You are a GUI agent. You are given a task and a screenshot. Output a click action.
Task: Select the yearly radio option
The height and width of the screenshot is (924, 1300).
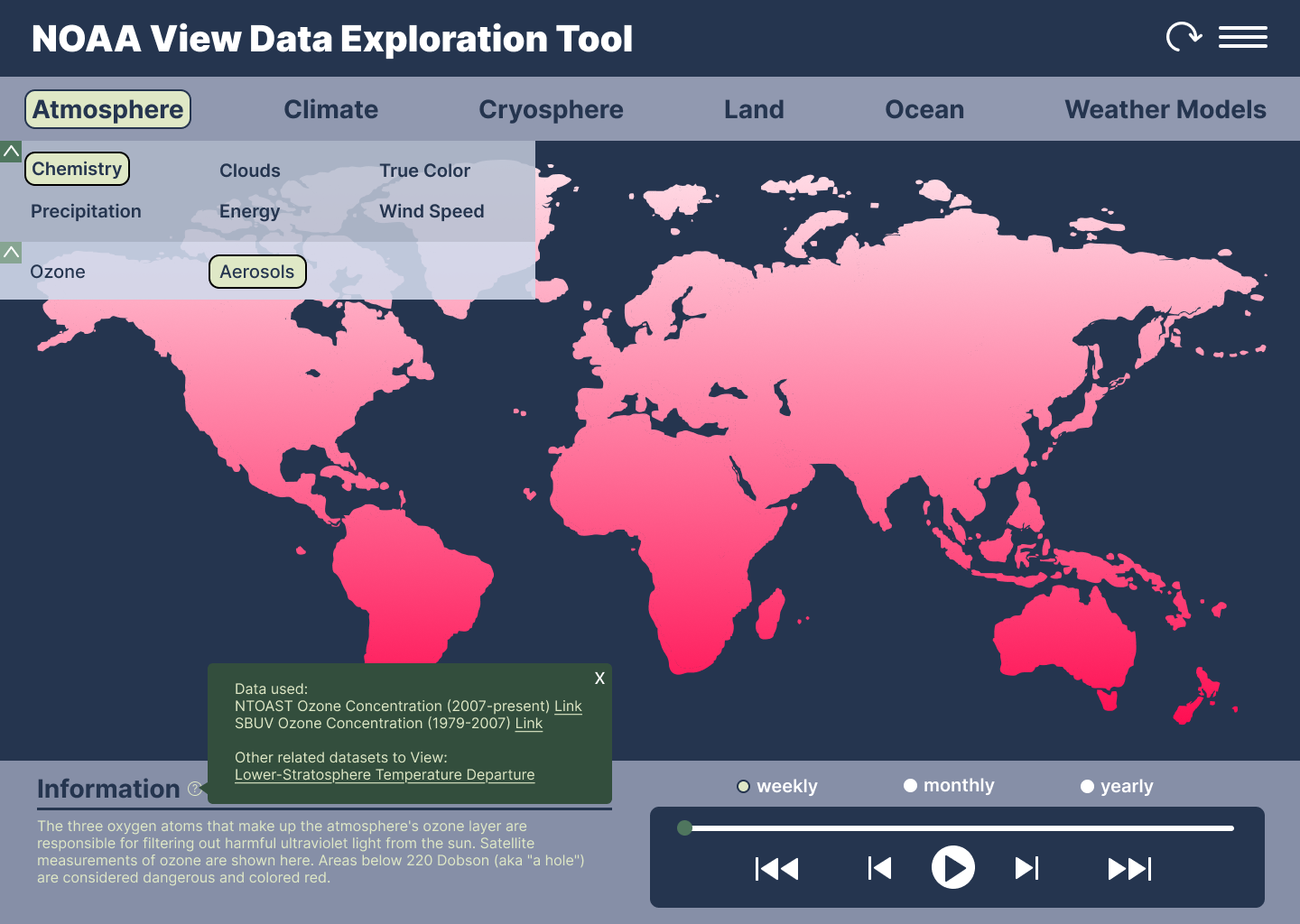(x=1117, y=786)
